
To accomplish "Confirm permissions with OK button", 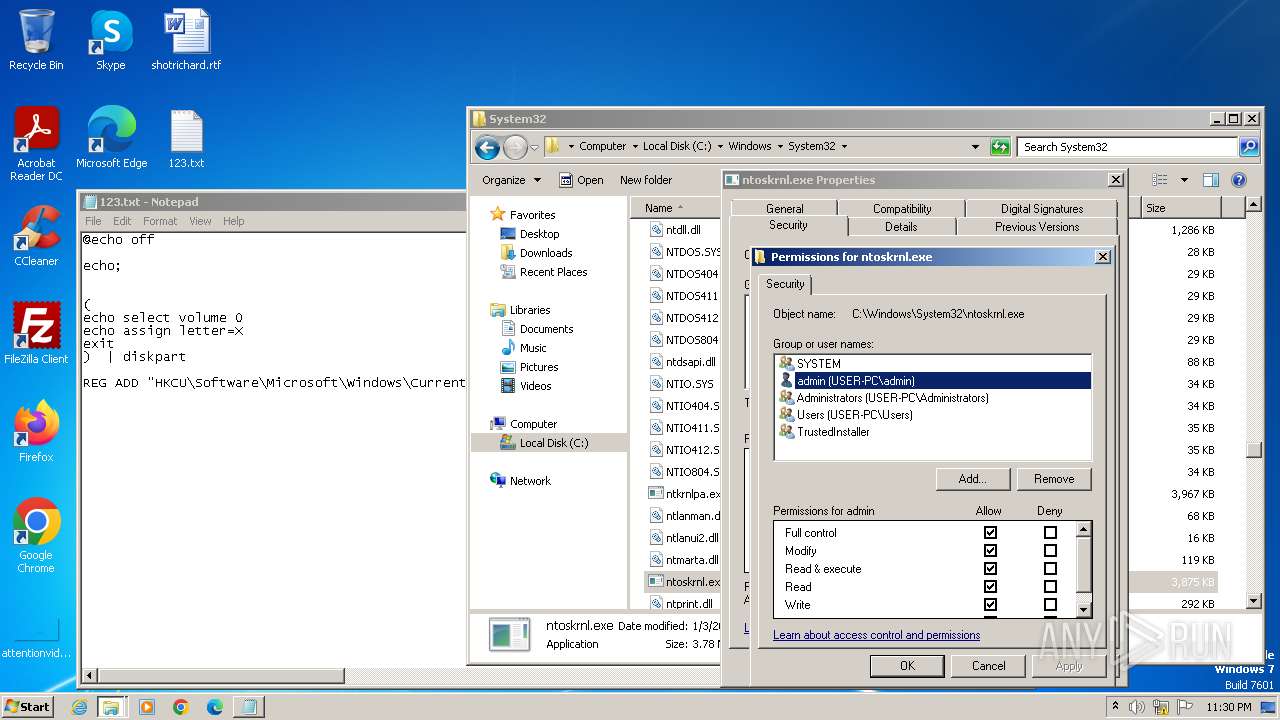I will point(907,666).
